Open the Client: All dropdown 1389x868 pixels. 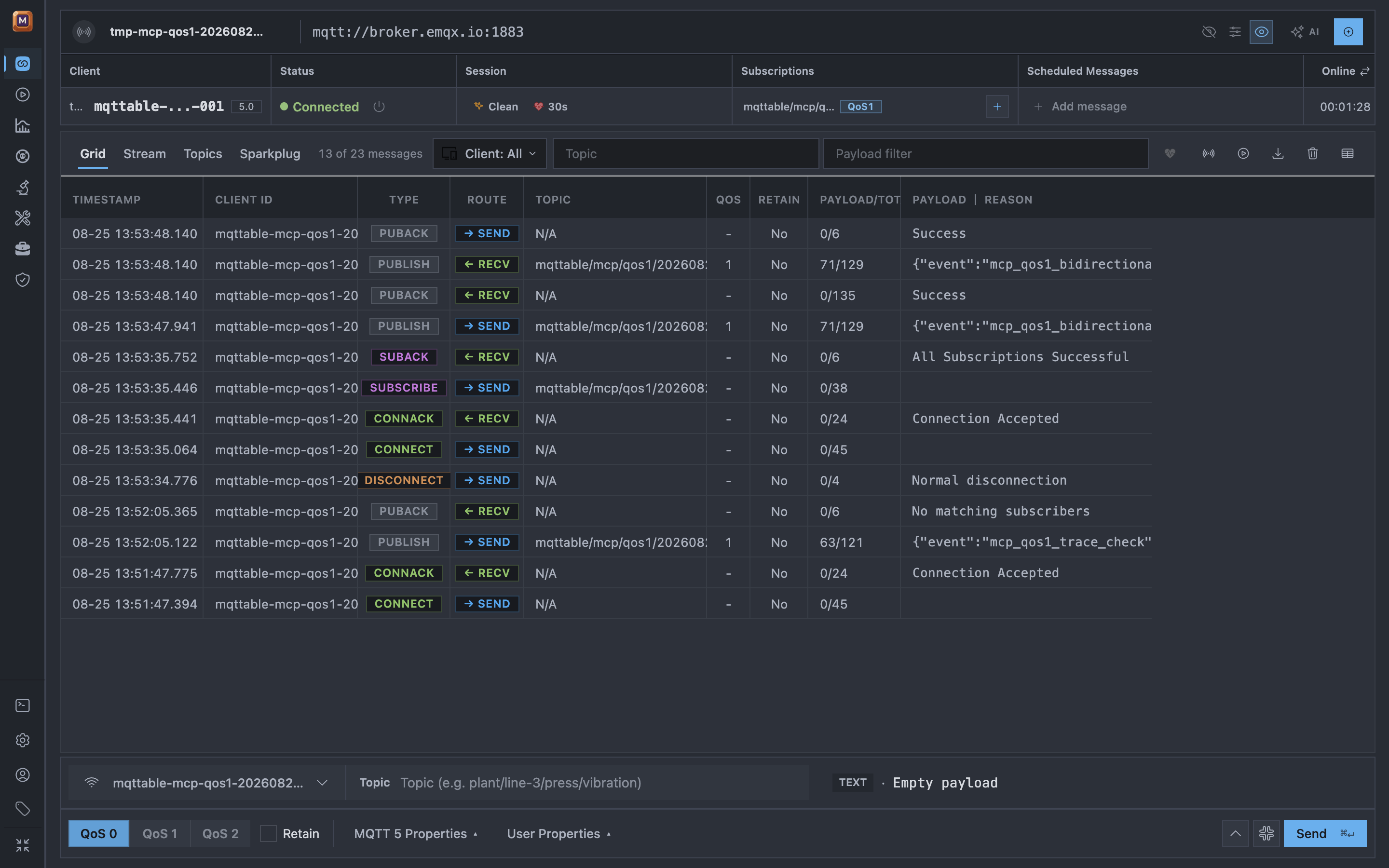(x=489, y=154)
